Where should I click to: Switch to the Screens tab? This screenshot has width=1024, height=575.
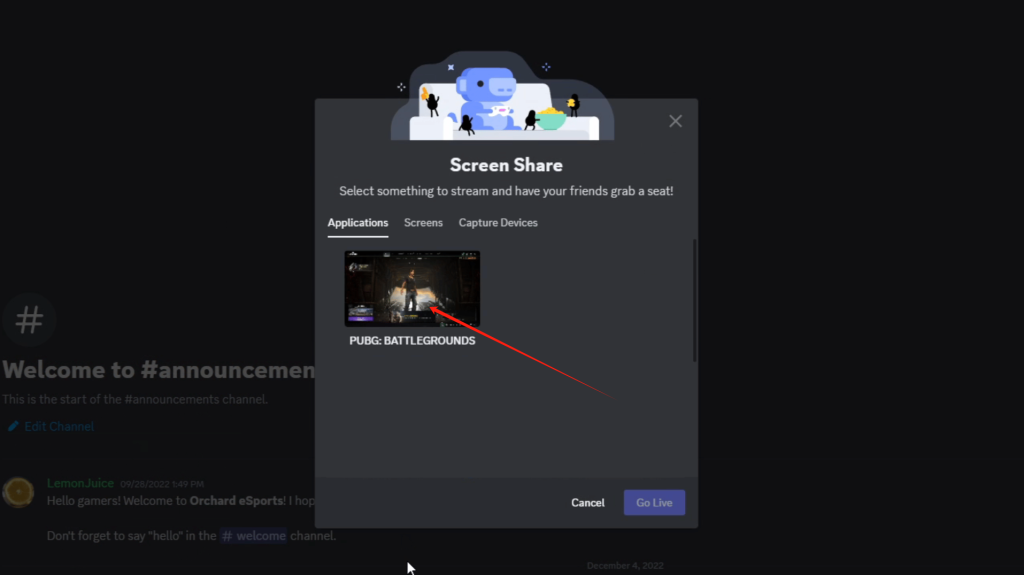click(x=423, y=223)
